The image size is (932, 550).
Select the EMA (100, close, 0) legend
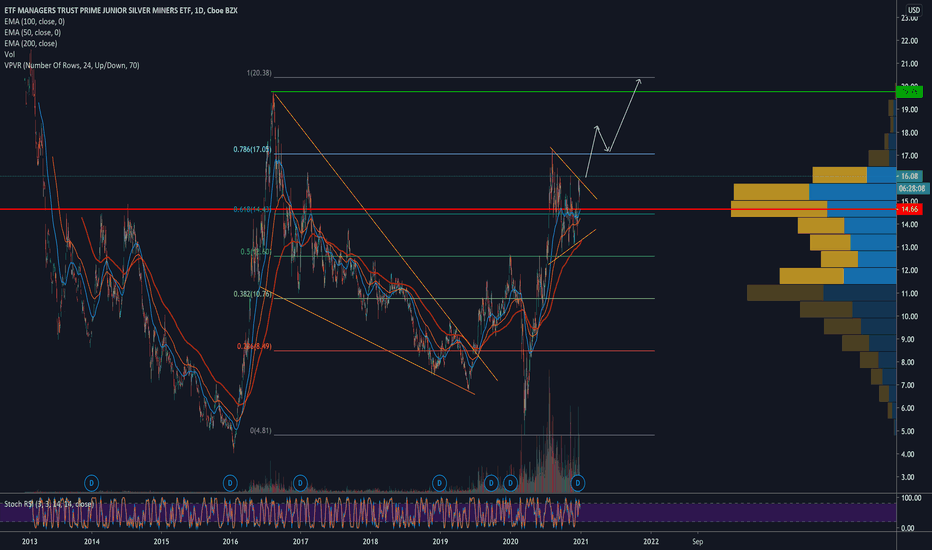(34, 21)
